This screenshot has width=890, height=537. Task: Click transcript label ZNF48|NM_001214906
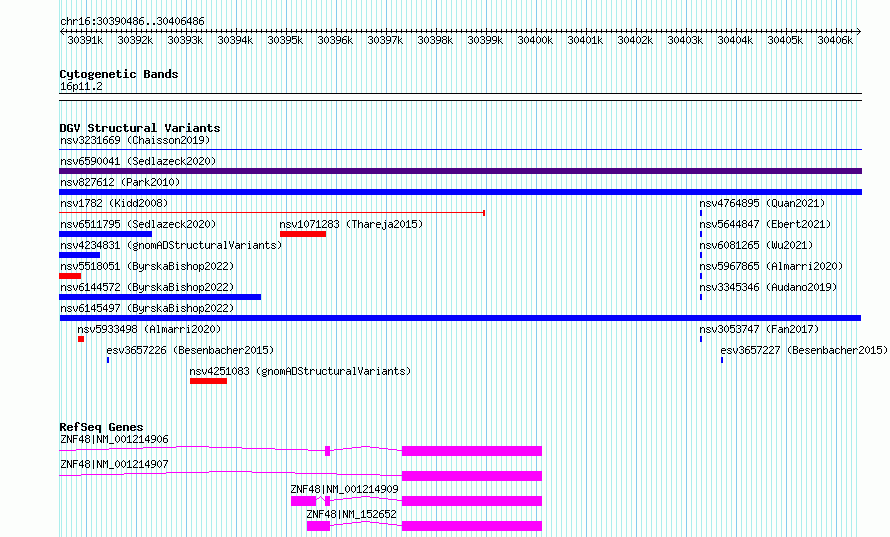[x=114, y=439]
